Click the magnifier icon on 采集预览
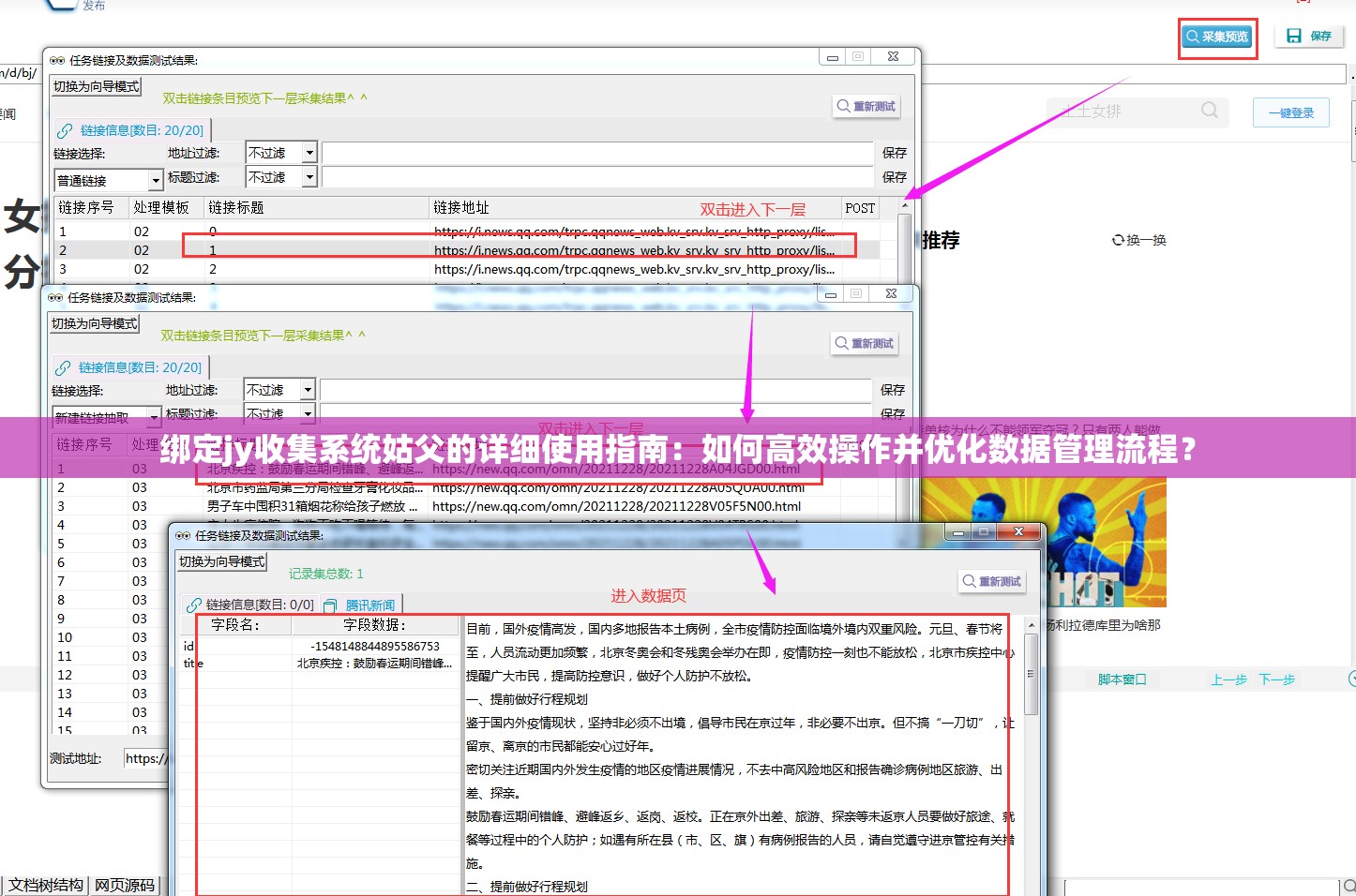Image resolution: width=1356 pixels, height=896 pixels. 1193,37
